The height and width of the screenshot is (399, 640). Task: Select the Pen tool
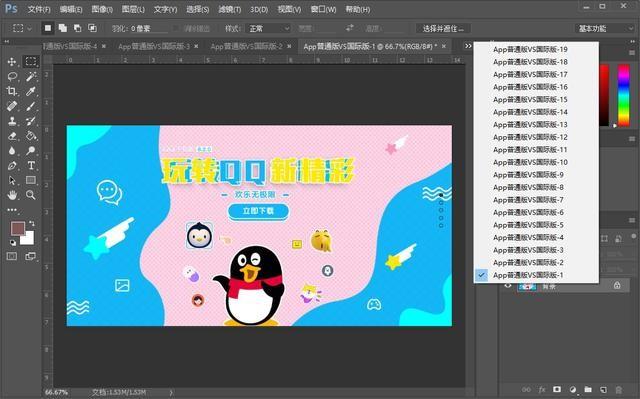(x=12, y=165)
